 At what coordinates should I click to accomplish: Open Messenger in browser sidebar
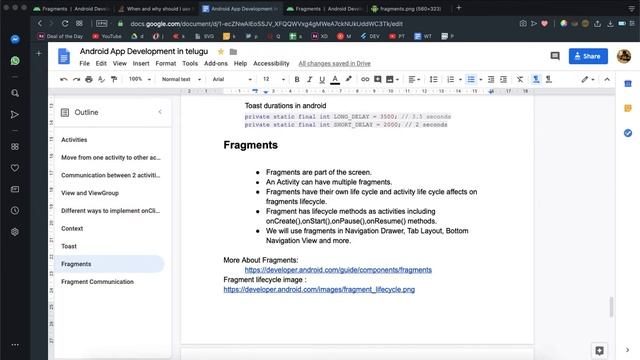point(15,39)
